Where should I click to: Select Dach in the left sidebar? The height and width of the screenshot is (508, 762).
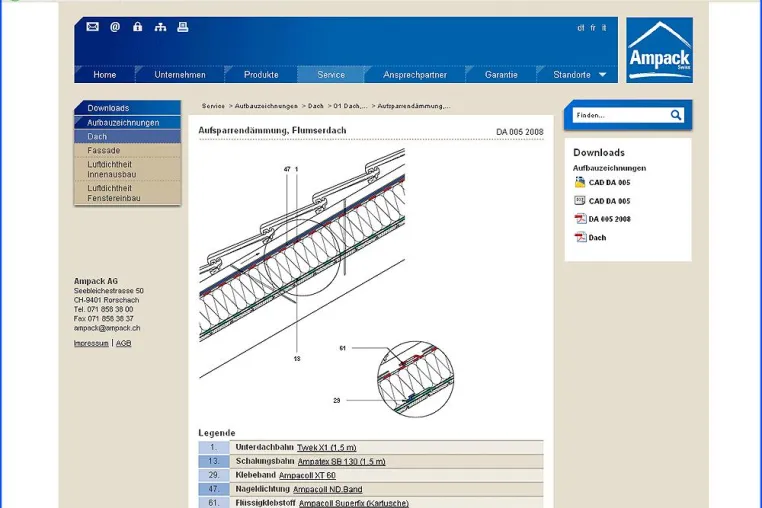(127, 137)
